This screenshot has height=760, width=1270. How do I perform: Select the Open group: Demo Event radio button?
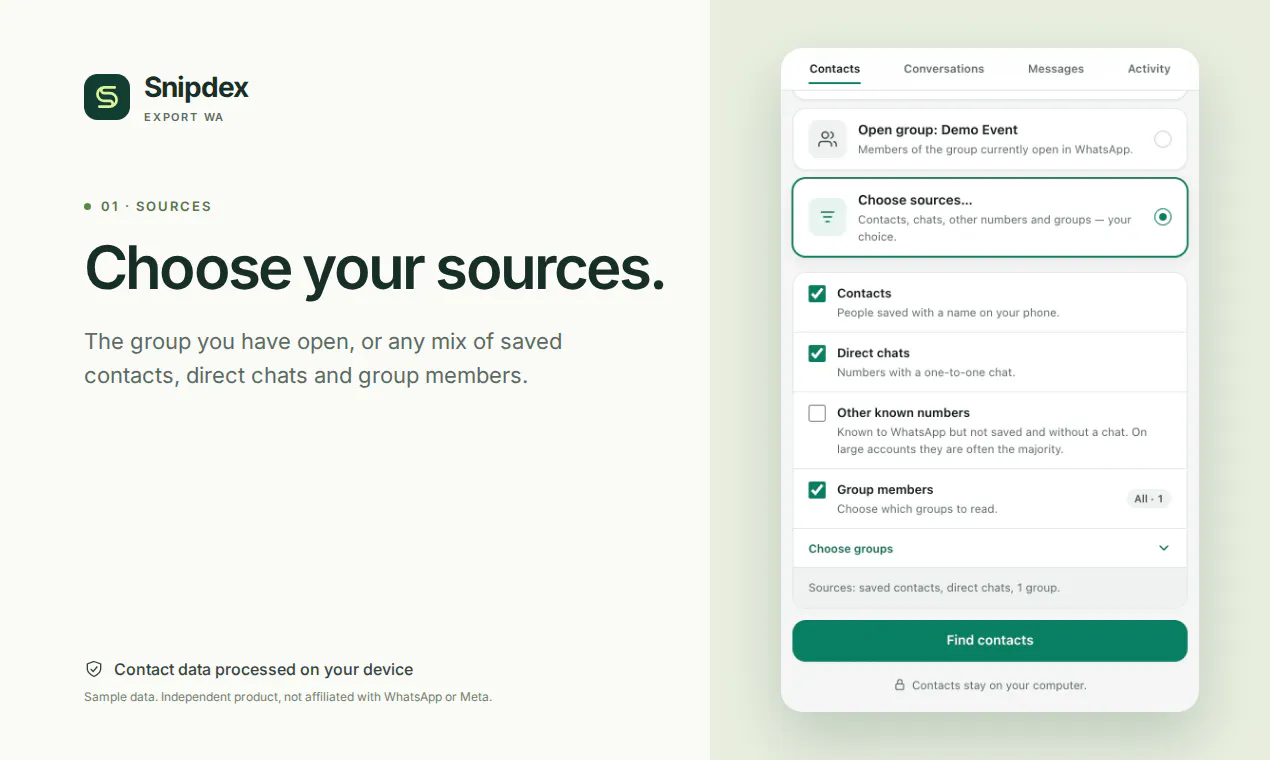coord(1162,139)
